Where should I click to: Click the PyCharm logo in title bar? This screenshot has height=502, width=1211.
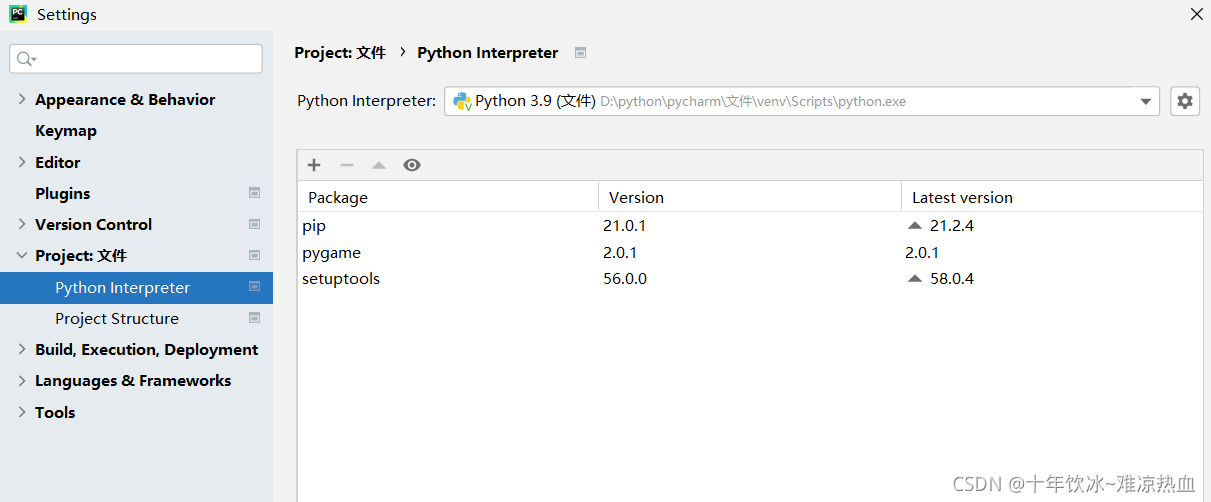point(18,14)
